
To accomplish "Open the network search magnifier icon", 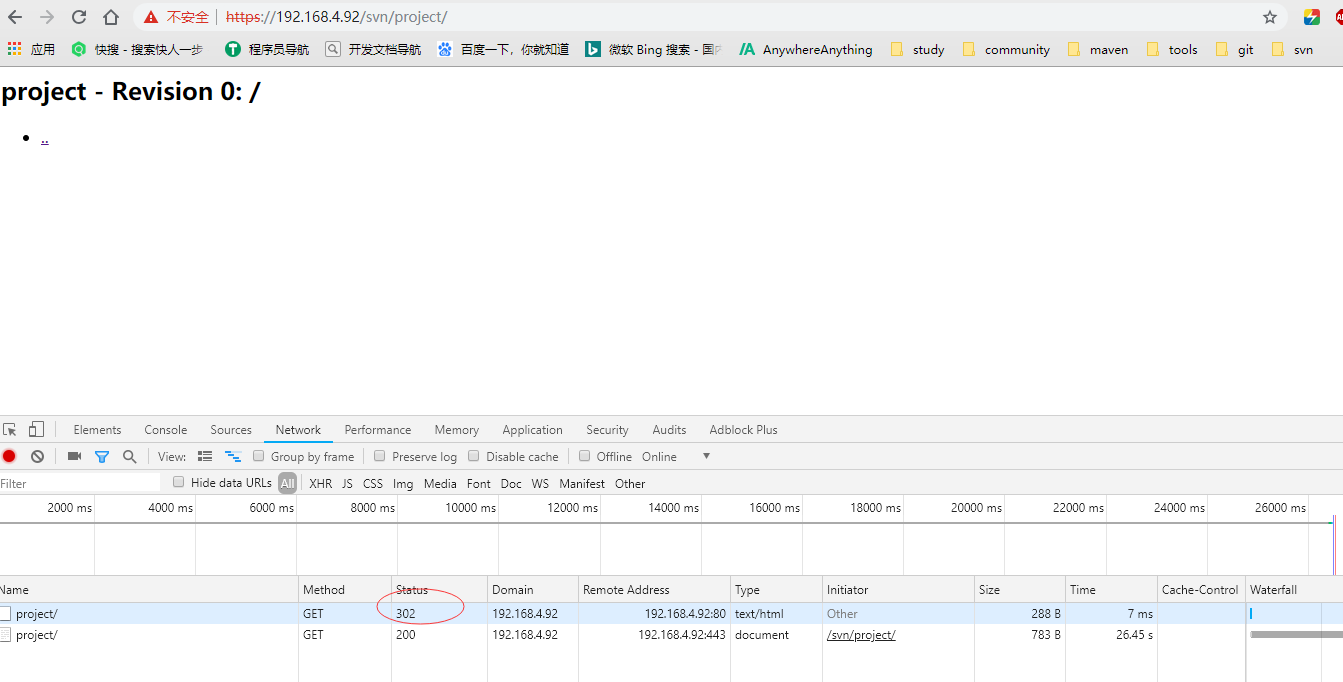I will click(129, 456).
